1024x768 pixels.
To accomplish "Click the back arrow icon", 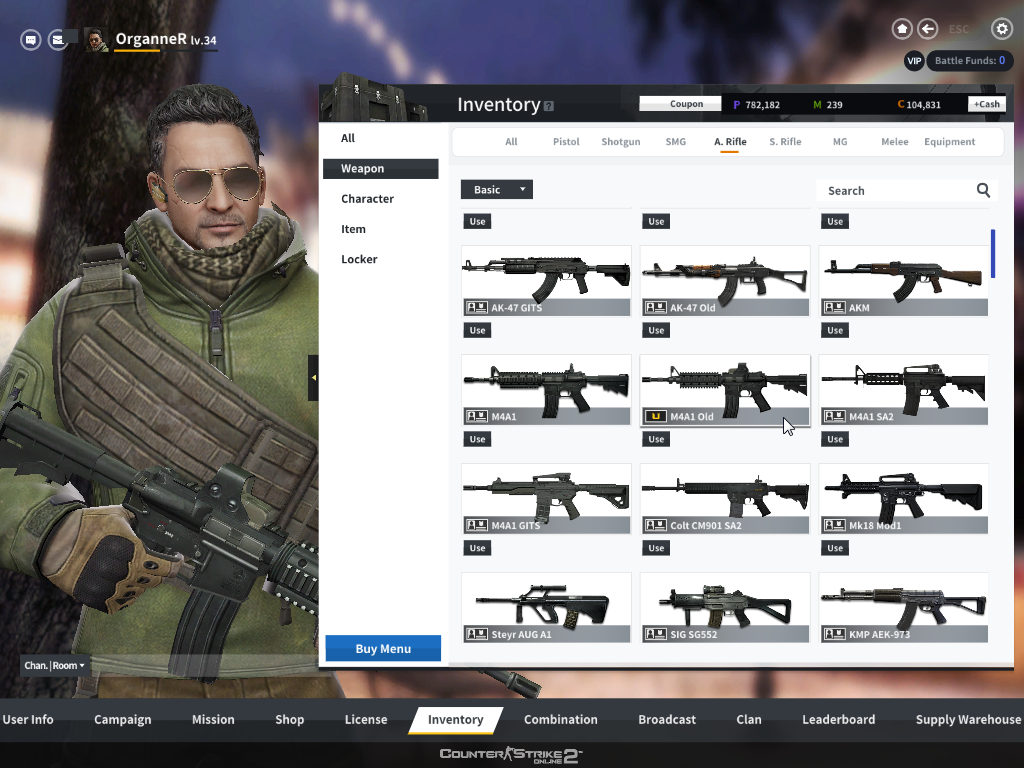I will (927, 29).
